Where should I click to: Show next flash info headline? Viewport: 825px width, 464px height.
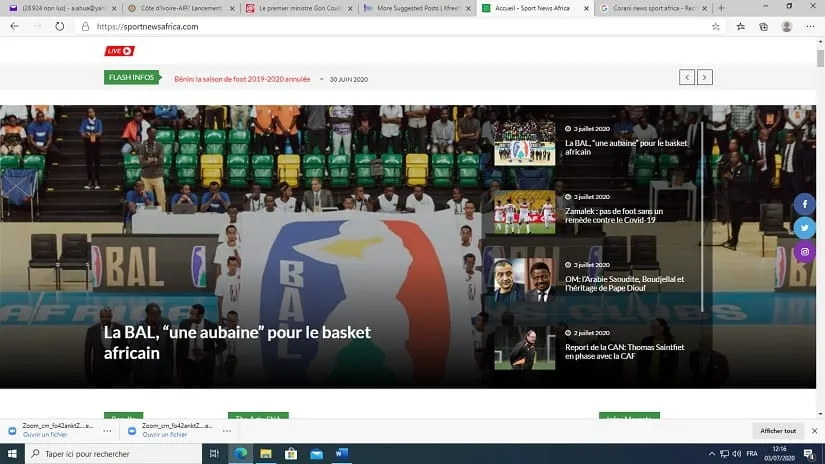[x=705, y=77]
